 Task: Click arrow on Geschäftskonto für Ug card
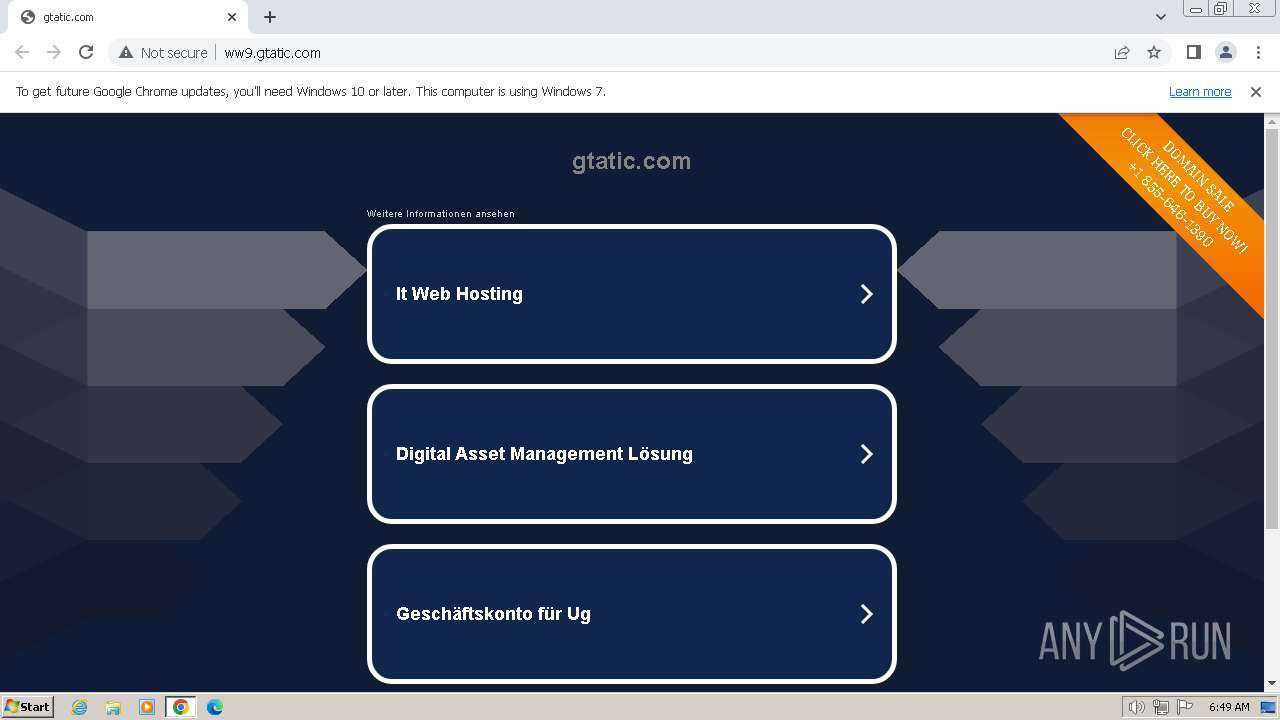point(867,614)
